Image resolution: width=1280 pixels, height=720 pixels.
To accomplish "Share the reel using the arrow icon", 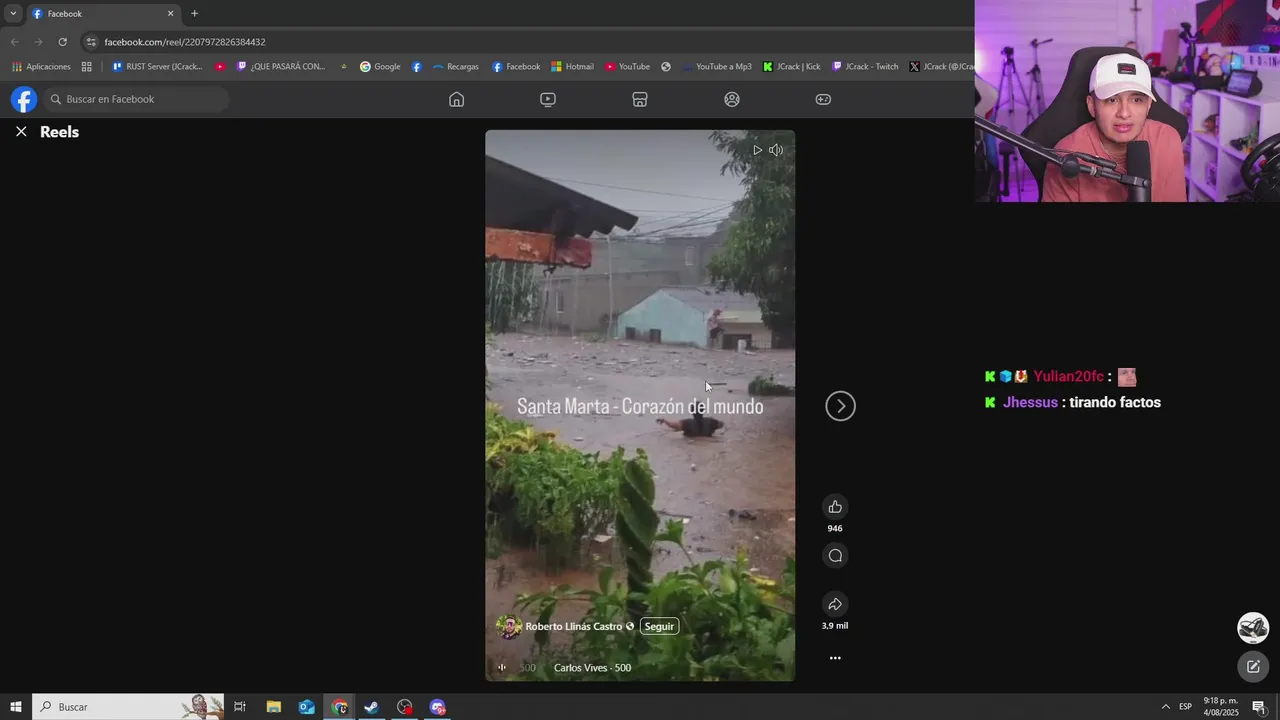I will click(x=835, y=604).
